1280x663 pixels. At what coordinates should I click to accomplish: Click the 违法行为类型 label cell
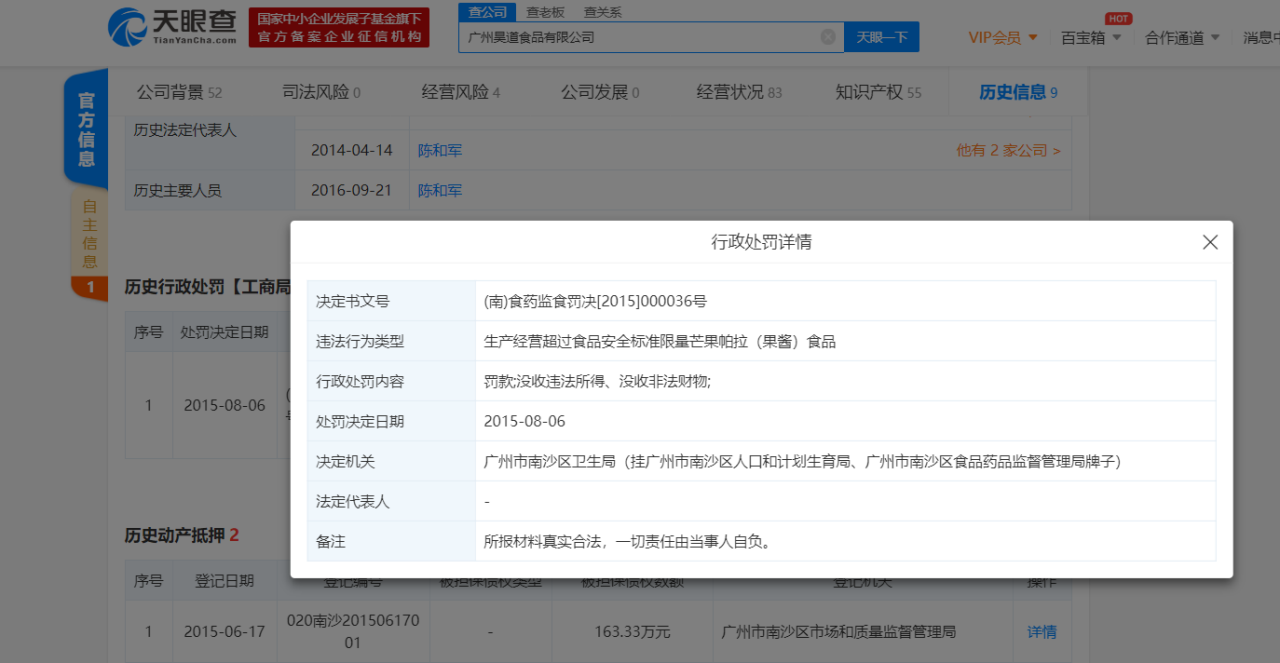[x=391, y=341]
